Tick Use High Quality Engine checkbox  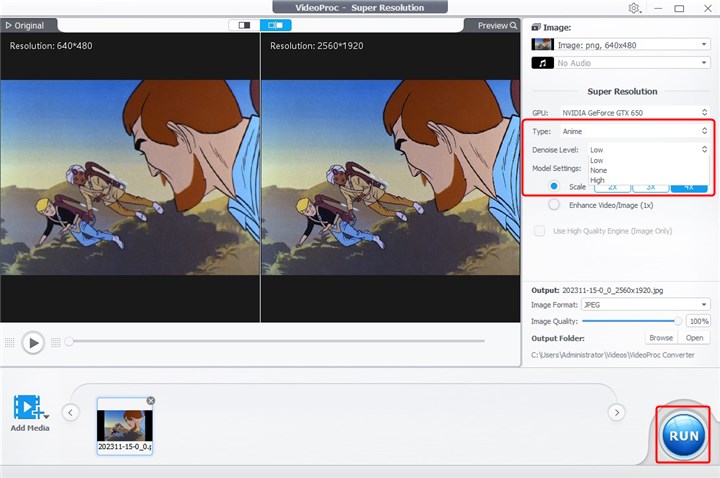click(540, 231)
